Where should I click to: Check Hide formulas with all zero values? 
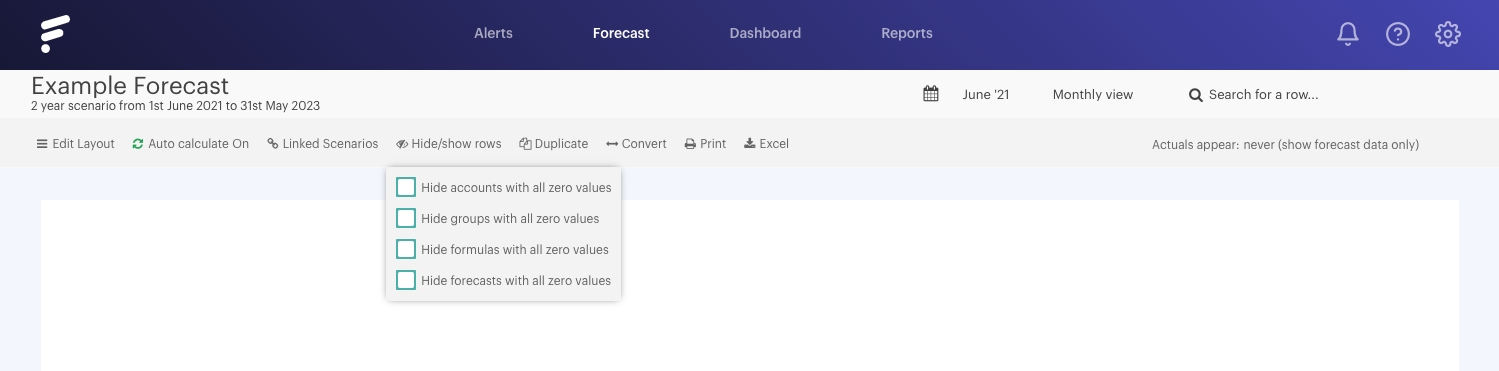tap(406, 249)
